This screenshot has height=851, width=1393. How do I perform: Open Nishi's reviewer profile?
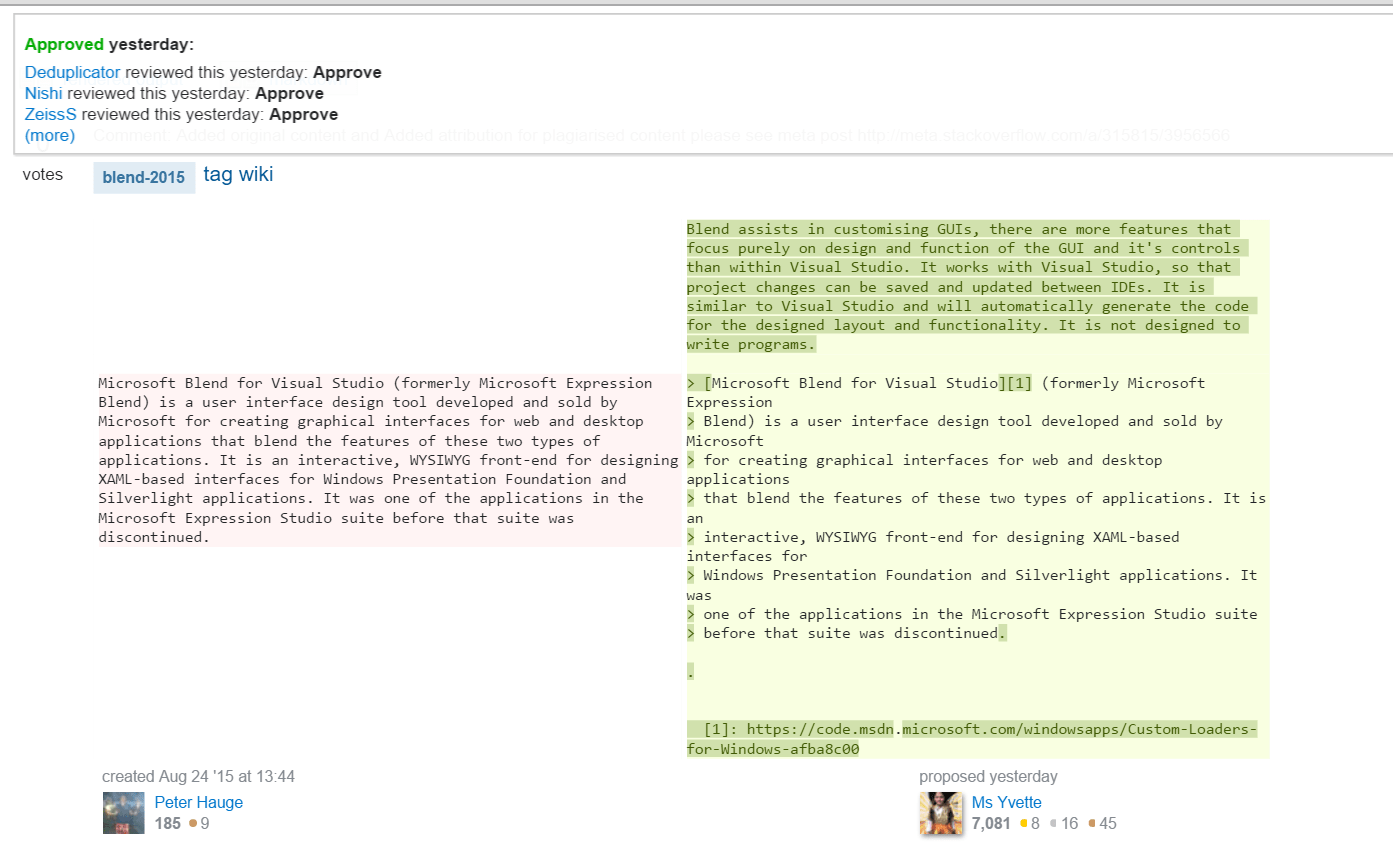[44, 93]
